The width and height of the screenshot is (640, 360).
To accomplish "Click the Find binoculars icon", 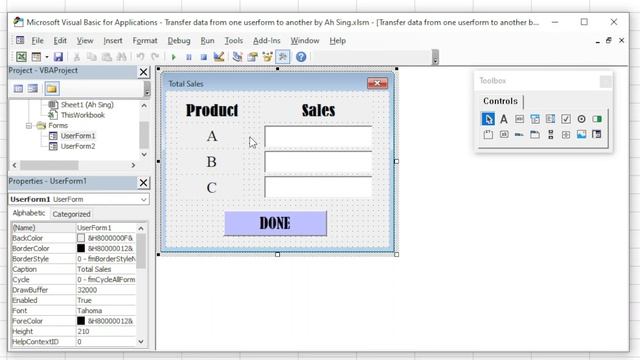I will point(122,57).
